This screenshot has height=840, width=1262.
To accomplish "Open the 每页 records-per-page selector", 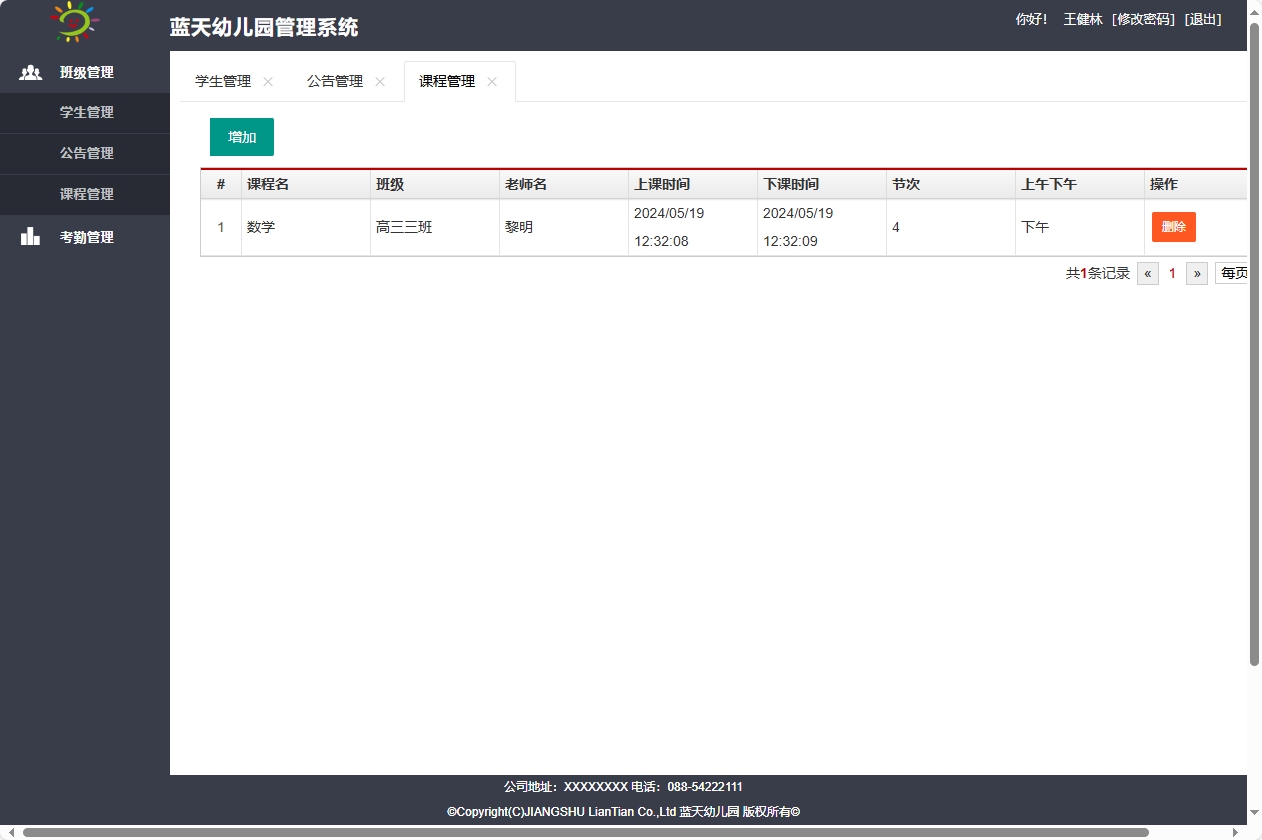I will click(x=1235, y=272).
